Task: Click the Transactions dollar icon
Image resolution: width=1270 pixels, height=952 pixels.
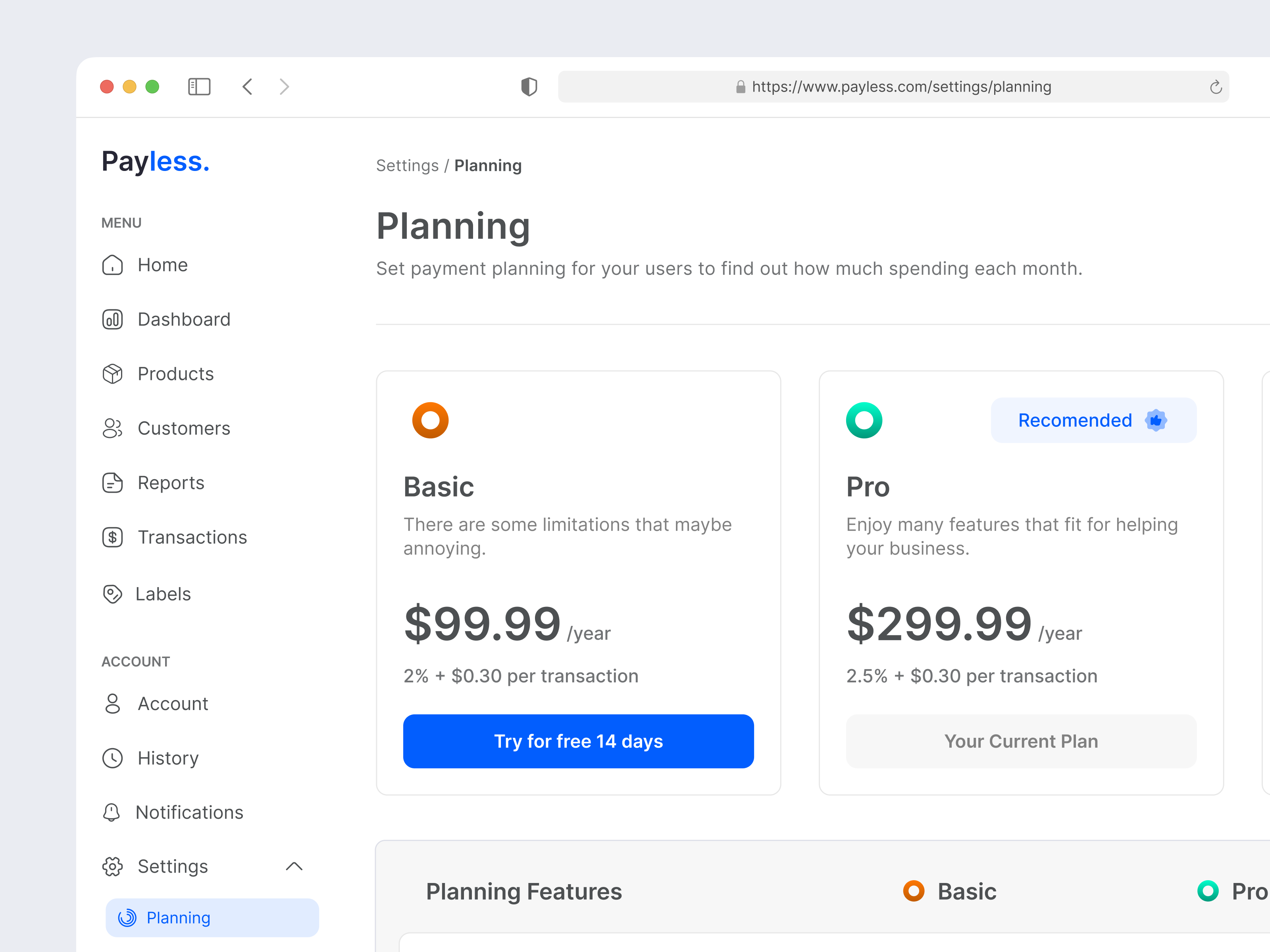Action: (x=113, y=537)
